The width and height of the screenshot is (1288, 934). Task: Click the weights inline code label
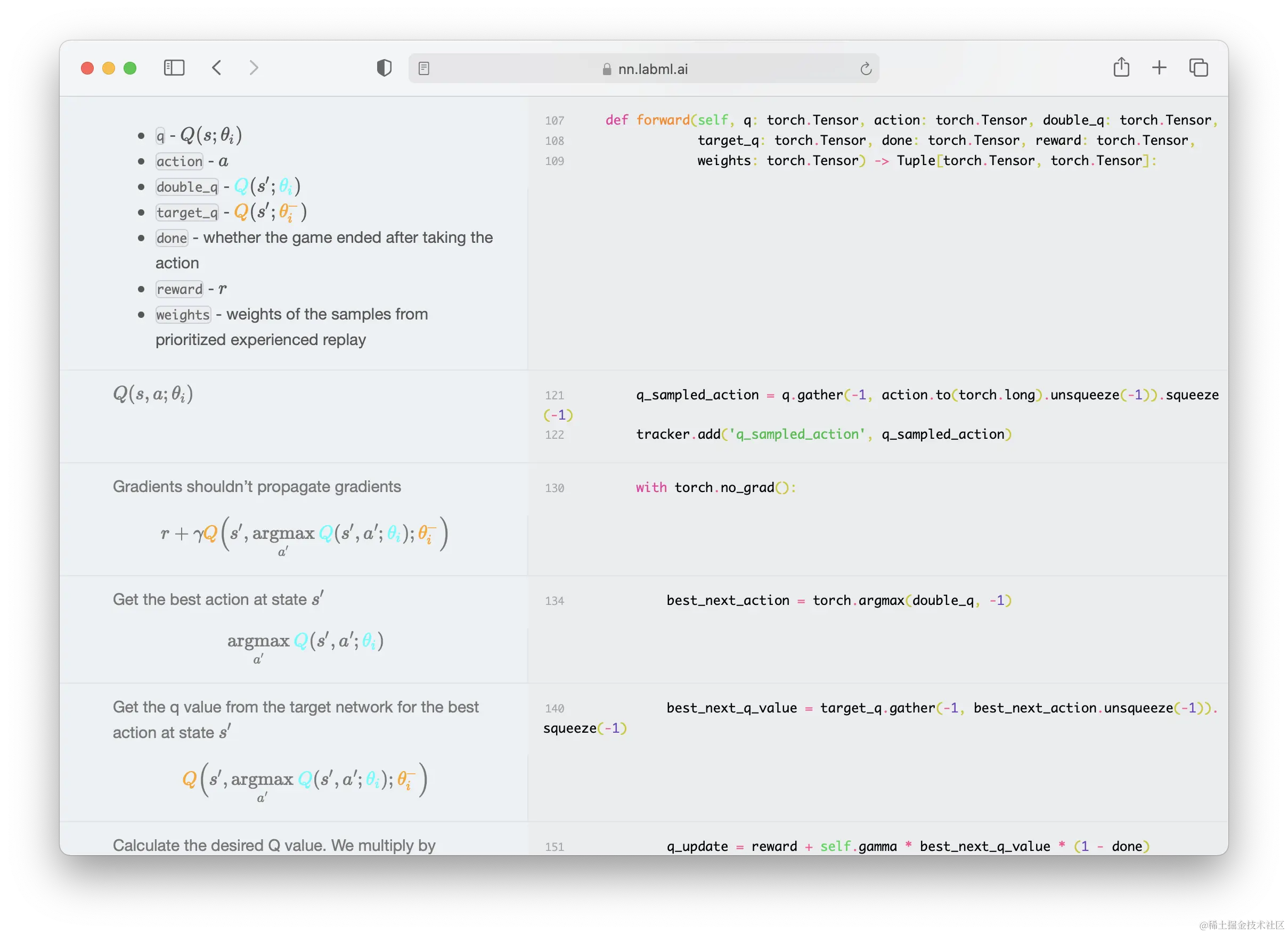point(183,315)
